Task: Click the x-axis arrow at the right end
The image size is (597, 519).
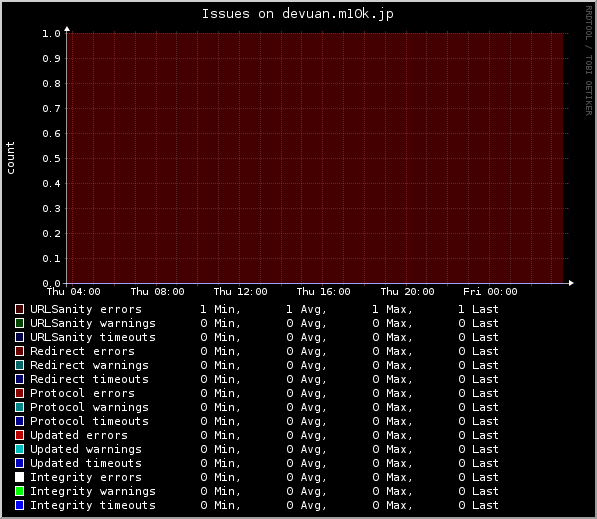Action: (571, 283)
